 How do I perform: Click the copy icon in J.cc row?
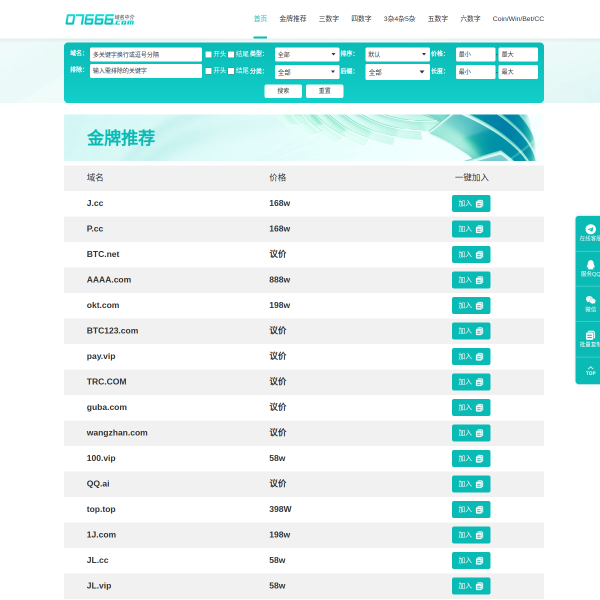[x=479, y=204]
